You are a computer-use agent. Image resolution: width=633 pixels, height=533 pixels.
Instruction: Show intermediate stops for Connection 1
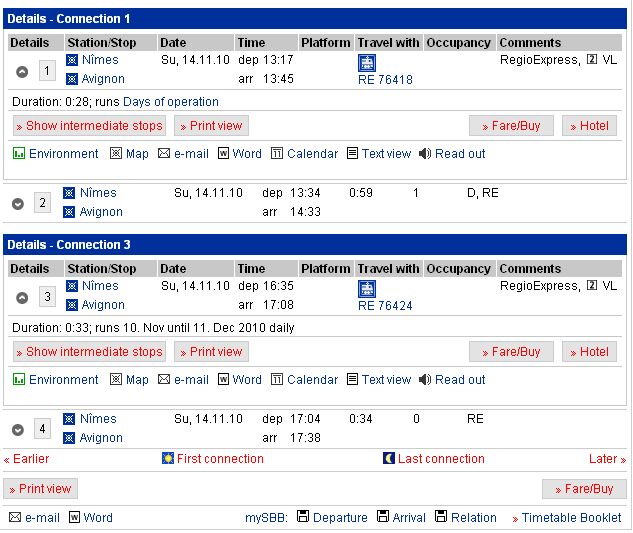coord(89,126)
